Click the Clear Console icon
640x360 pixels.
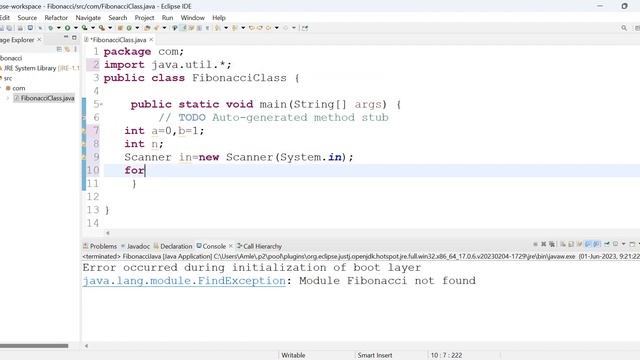(x=563, y=244)
